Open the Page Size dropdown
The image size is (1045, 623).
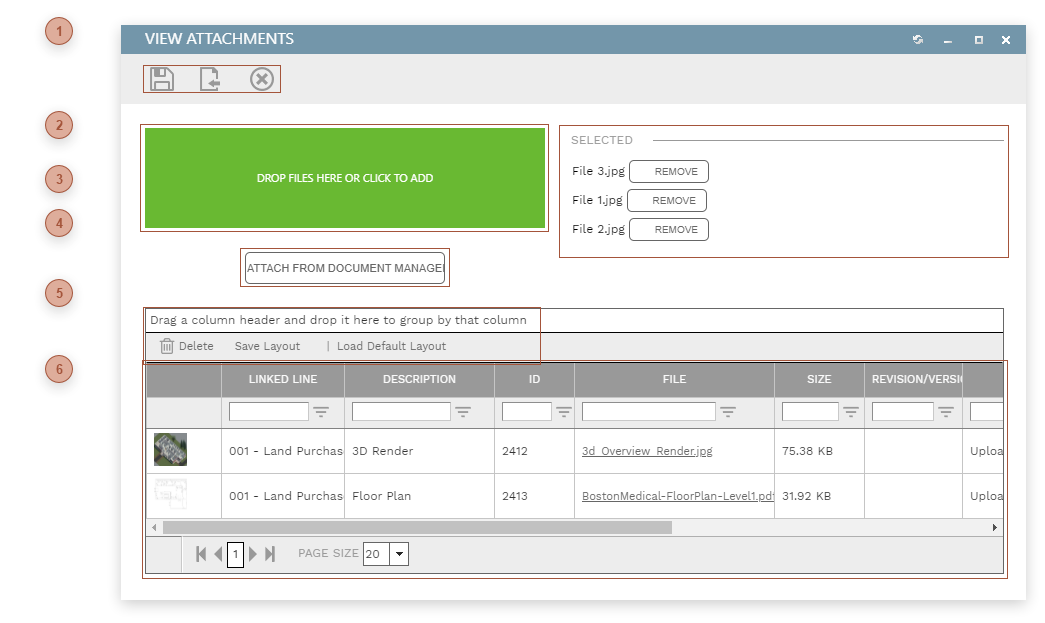point(398,553)
